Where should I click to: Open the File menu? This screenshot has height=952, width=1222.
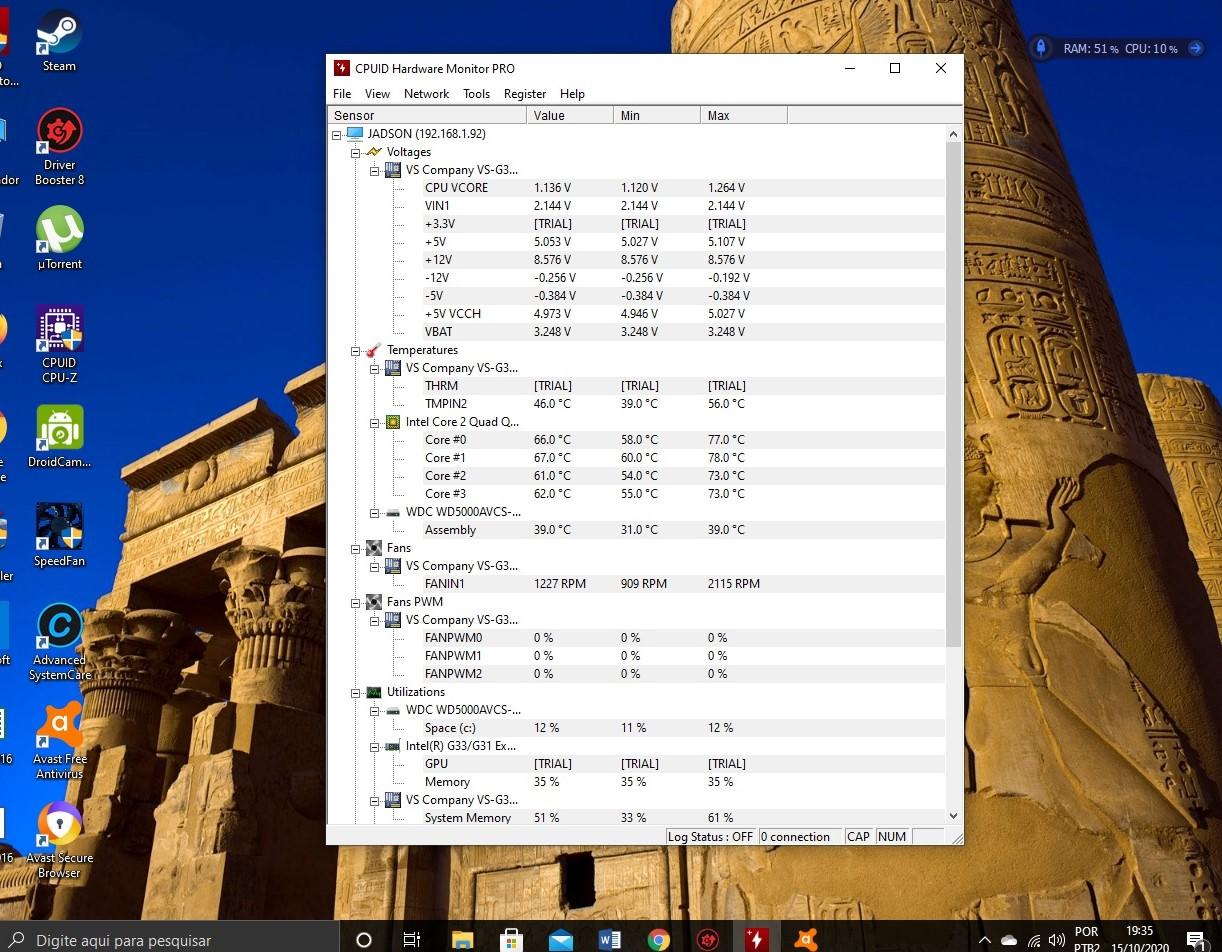(x=342, y=94)
